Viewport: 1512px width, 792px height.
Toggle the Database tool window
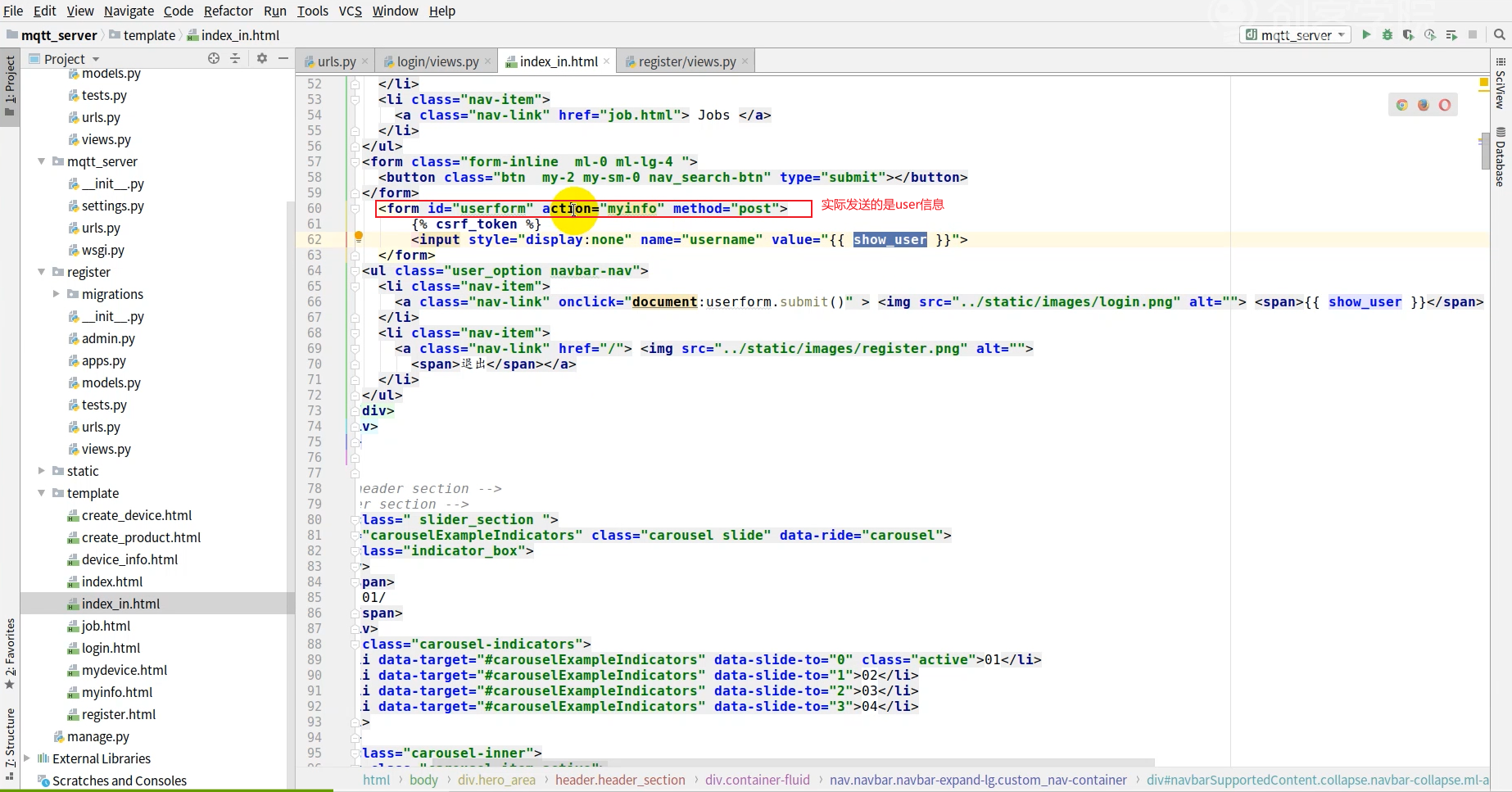pos(1501,156)
